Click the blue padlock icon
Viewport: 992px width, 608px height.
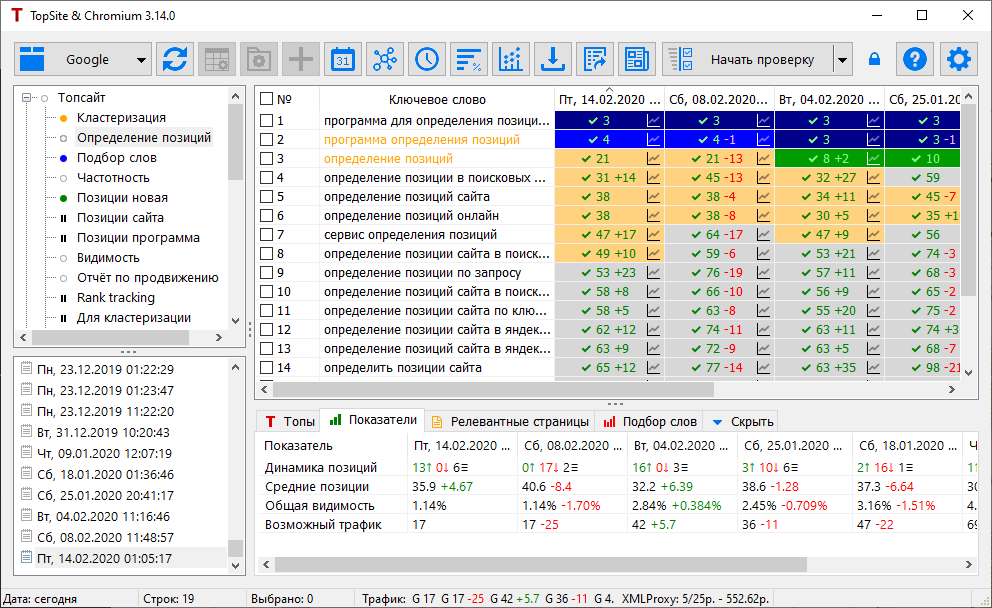pyautogui.click(x=875, y=60)
